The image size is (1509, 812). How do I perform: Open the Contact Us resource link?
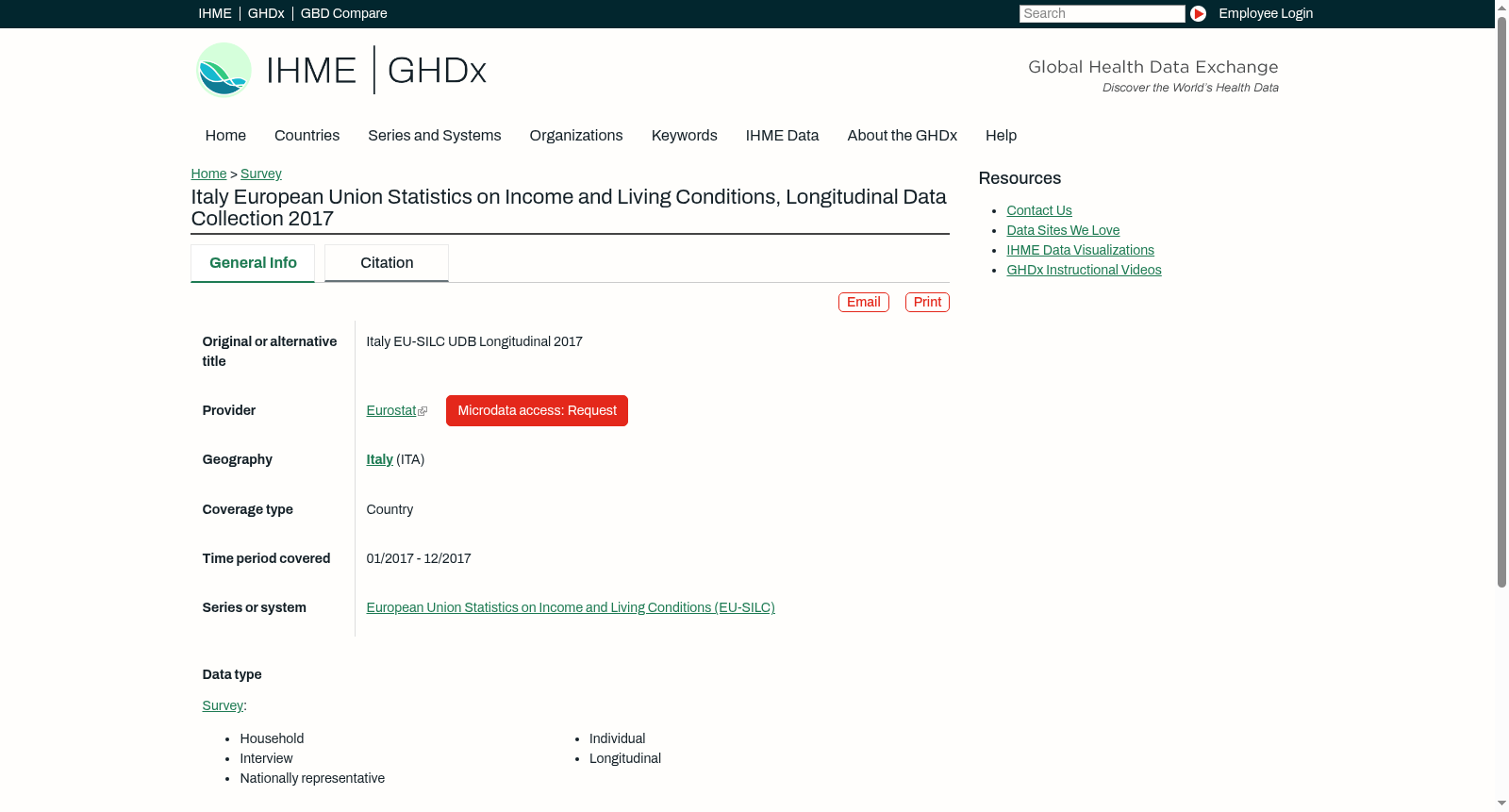click(x=1039, y=210)
